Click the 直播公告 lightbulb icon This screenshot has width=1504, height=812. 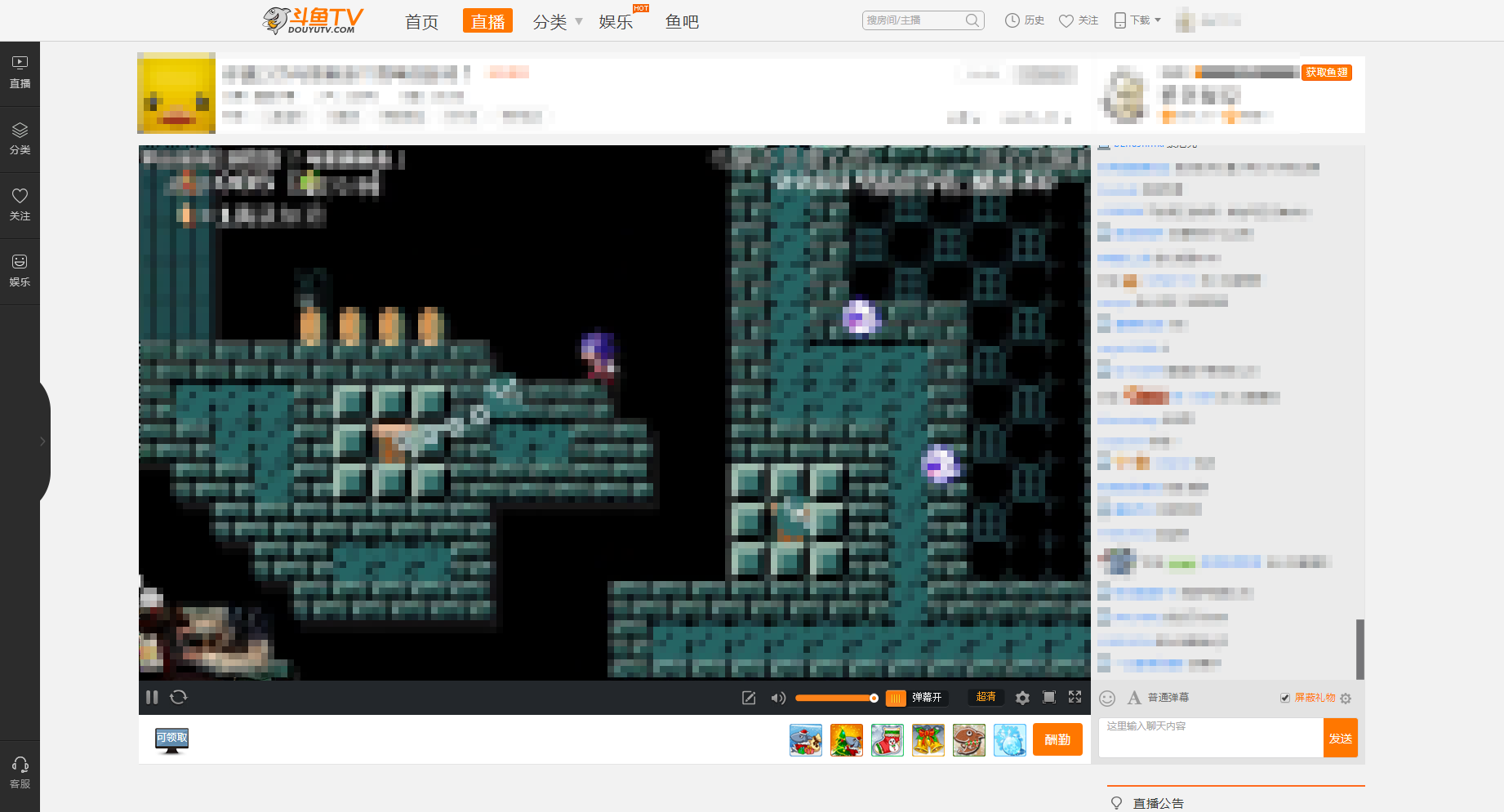pyautogui.click(x=1116, y=803)
